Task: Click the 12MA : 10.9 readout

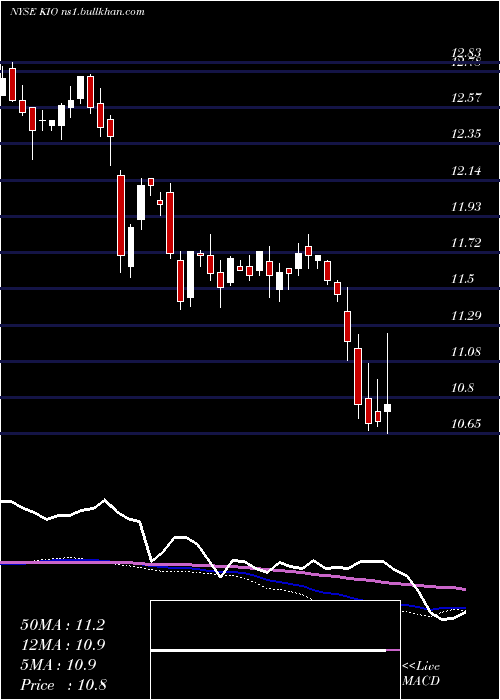Action: (x=63, y=645)
